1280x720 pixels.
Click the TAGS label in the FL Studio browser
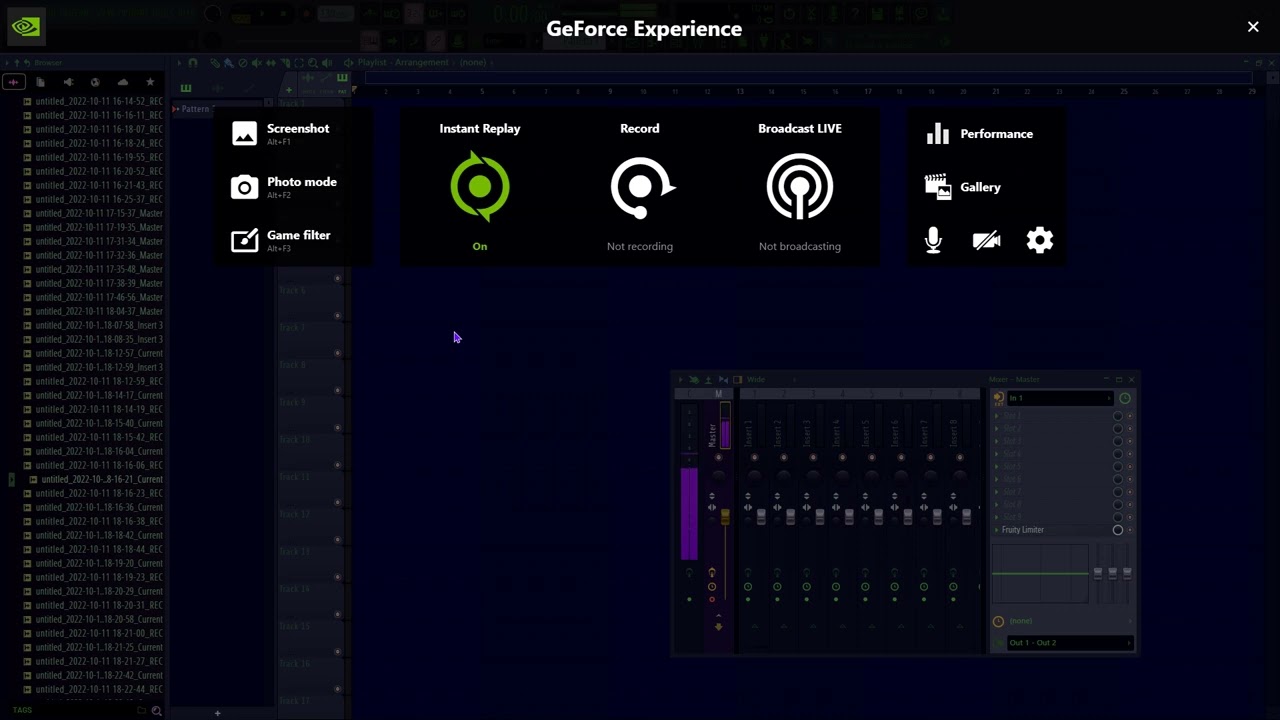[x=22, y=710]
